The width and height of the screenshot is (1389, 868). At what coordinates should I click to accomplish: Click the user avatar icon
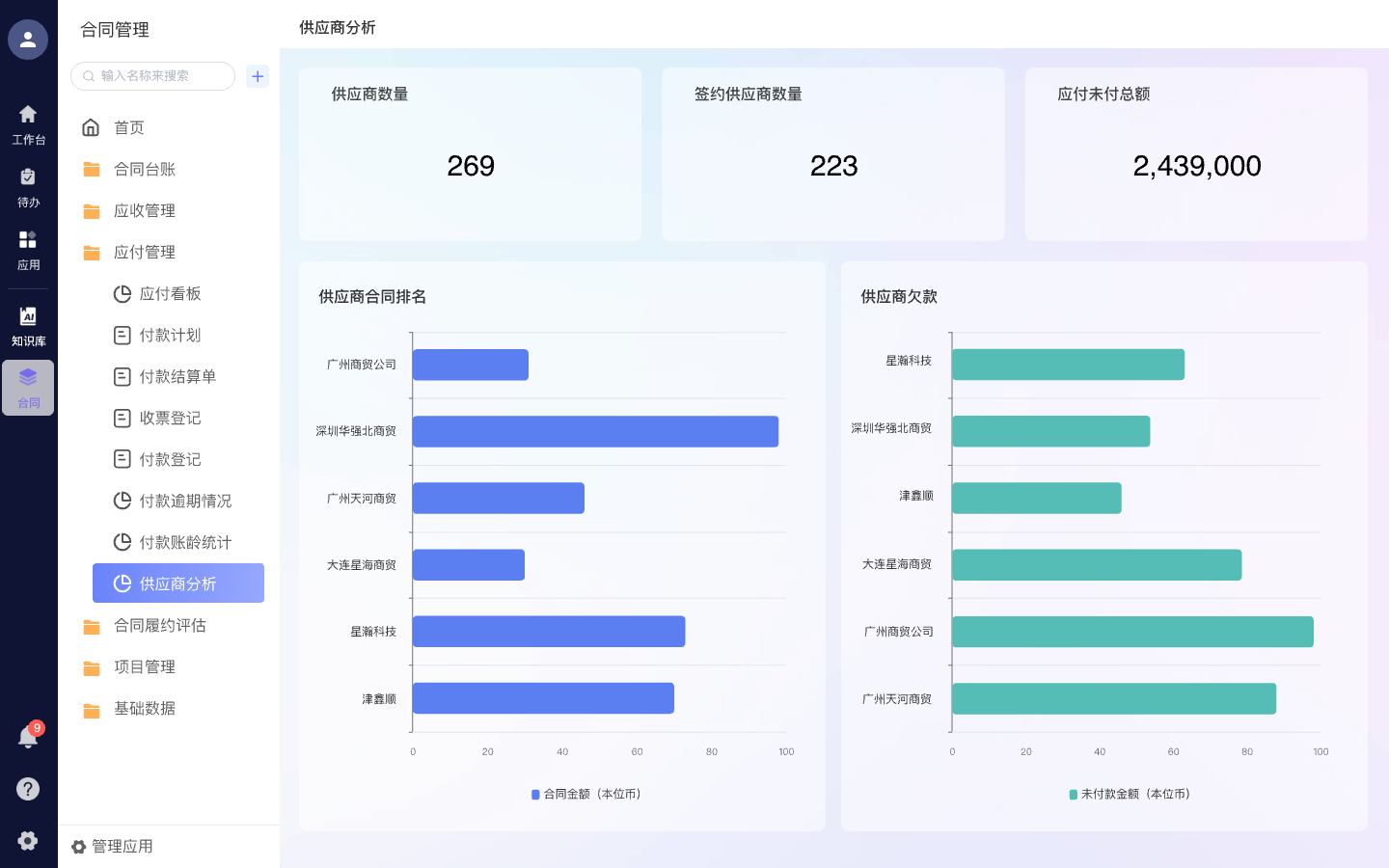click(x=28, y=40)
